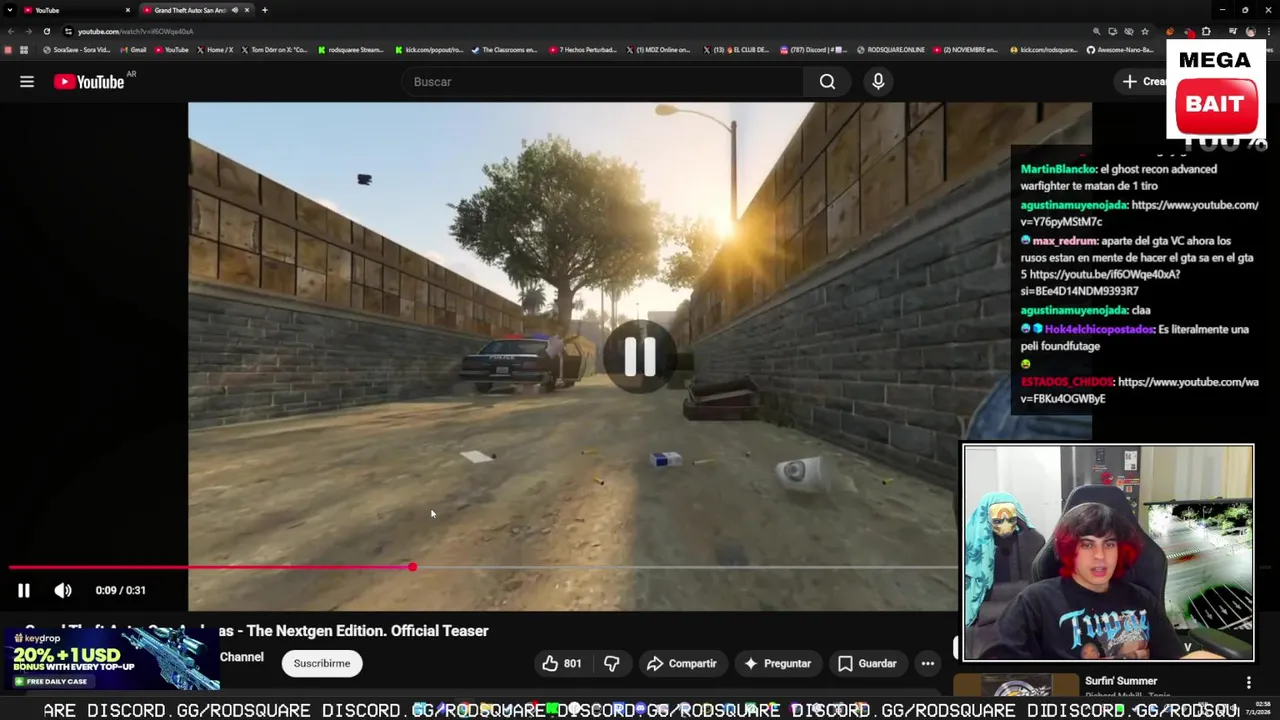The image size is (1280, 720).
Task: Click the youtube.com address bar URL
Action: point(135,31)
